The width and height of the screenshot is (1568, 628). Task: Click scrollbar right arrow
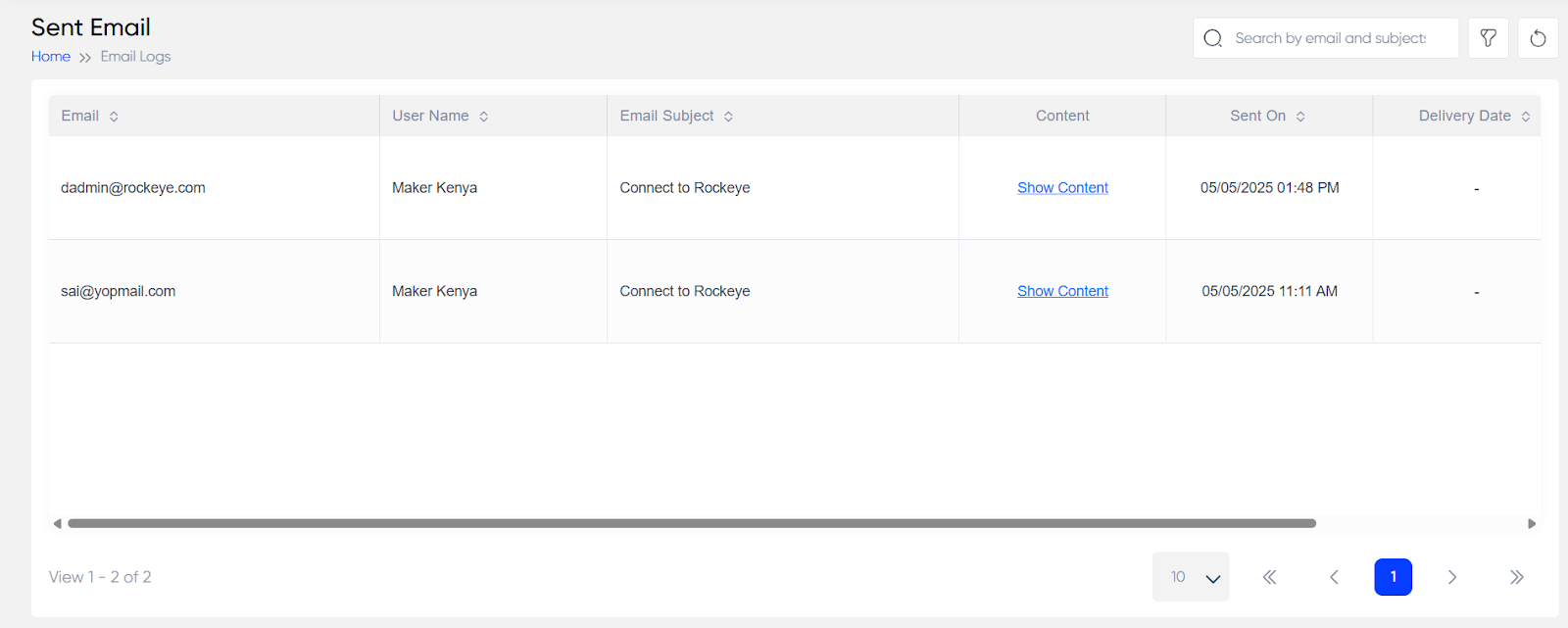click(1532, 523)
